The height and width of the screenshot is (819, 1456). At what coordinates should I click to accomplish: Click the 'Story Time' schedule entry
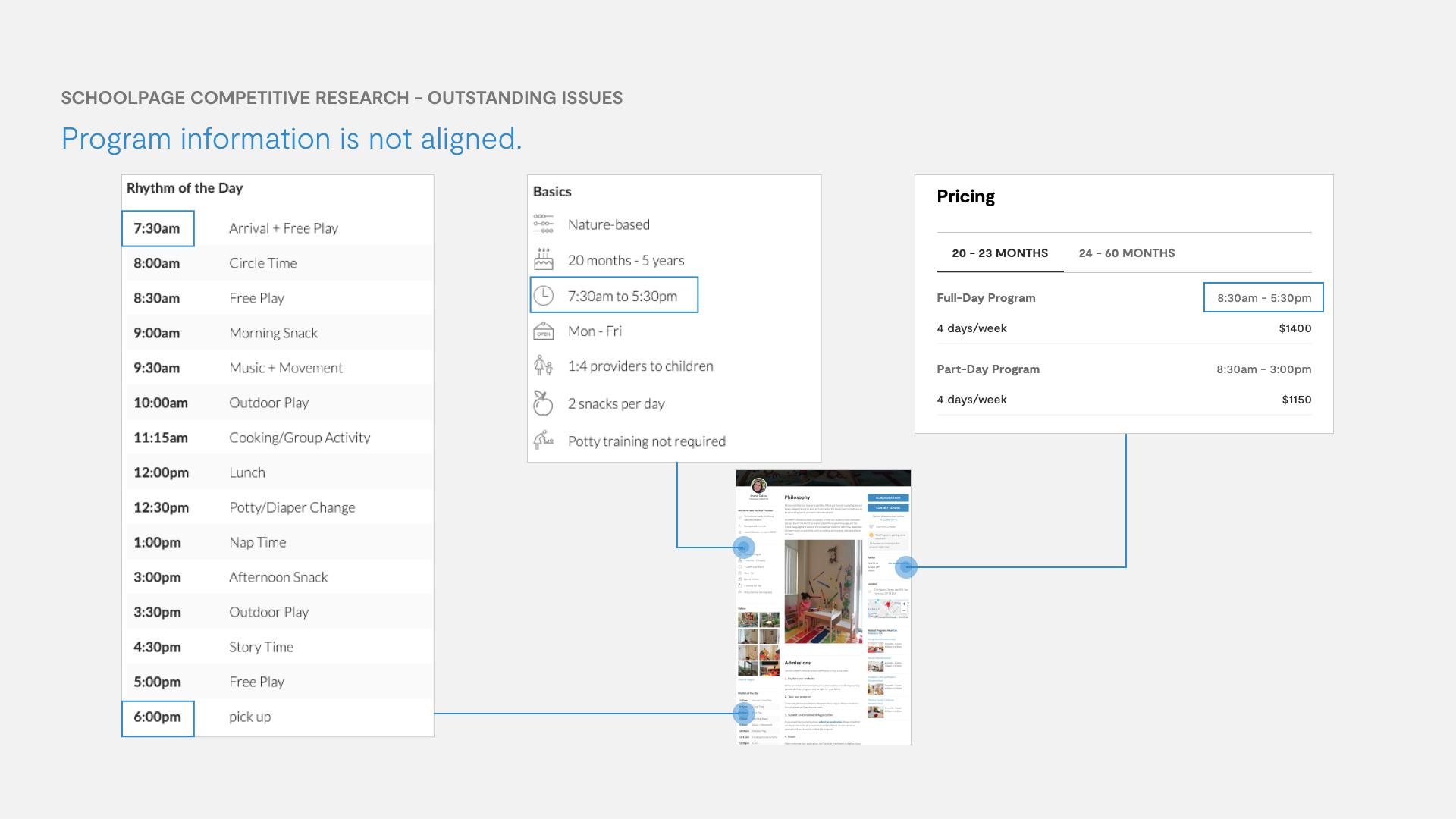tap(261, 647)
